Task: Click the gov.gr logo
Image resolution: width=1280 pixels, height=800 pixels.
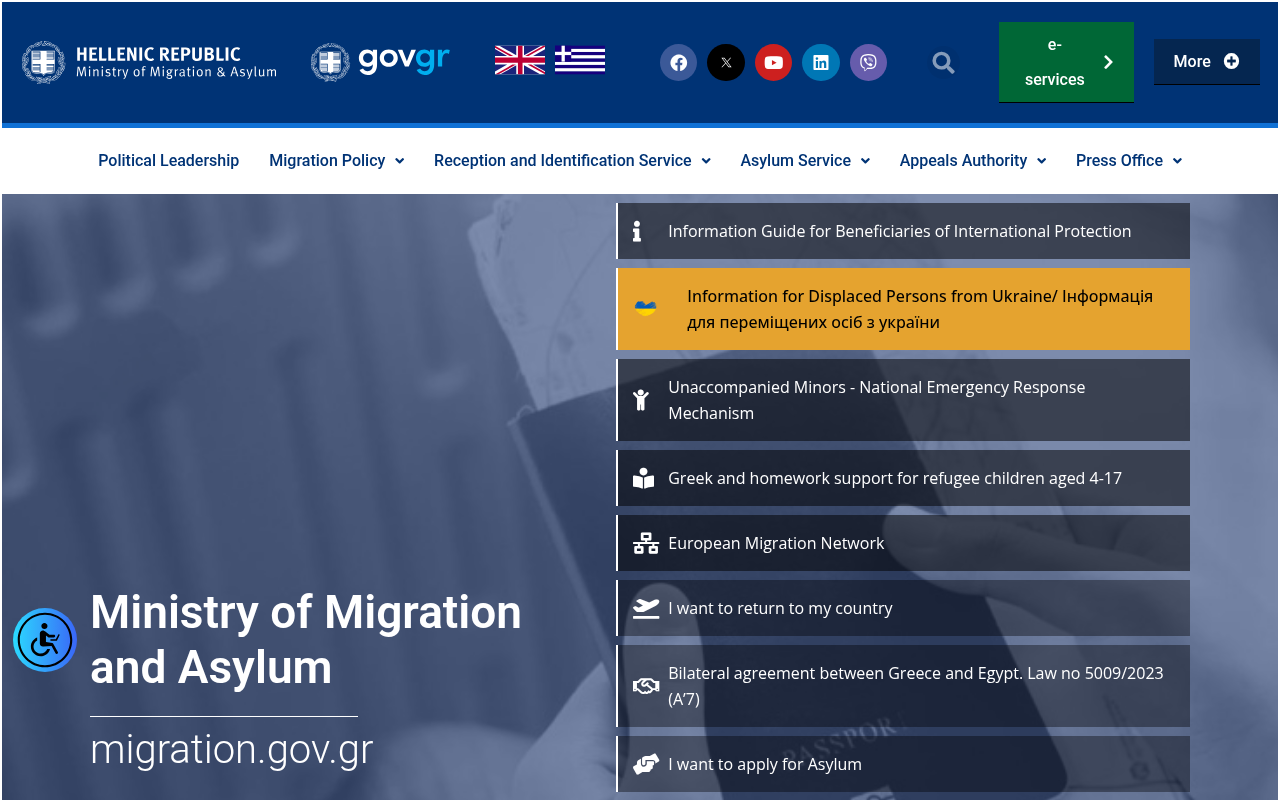Action: pyautogui.click(x=380, y=61)
